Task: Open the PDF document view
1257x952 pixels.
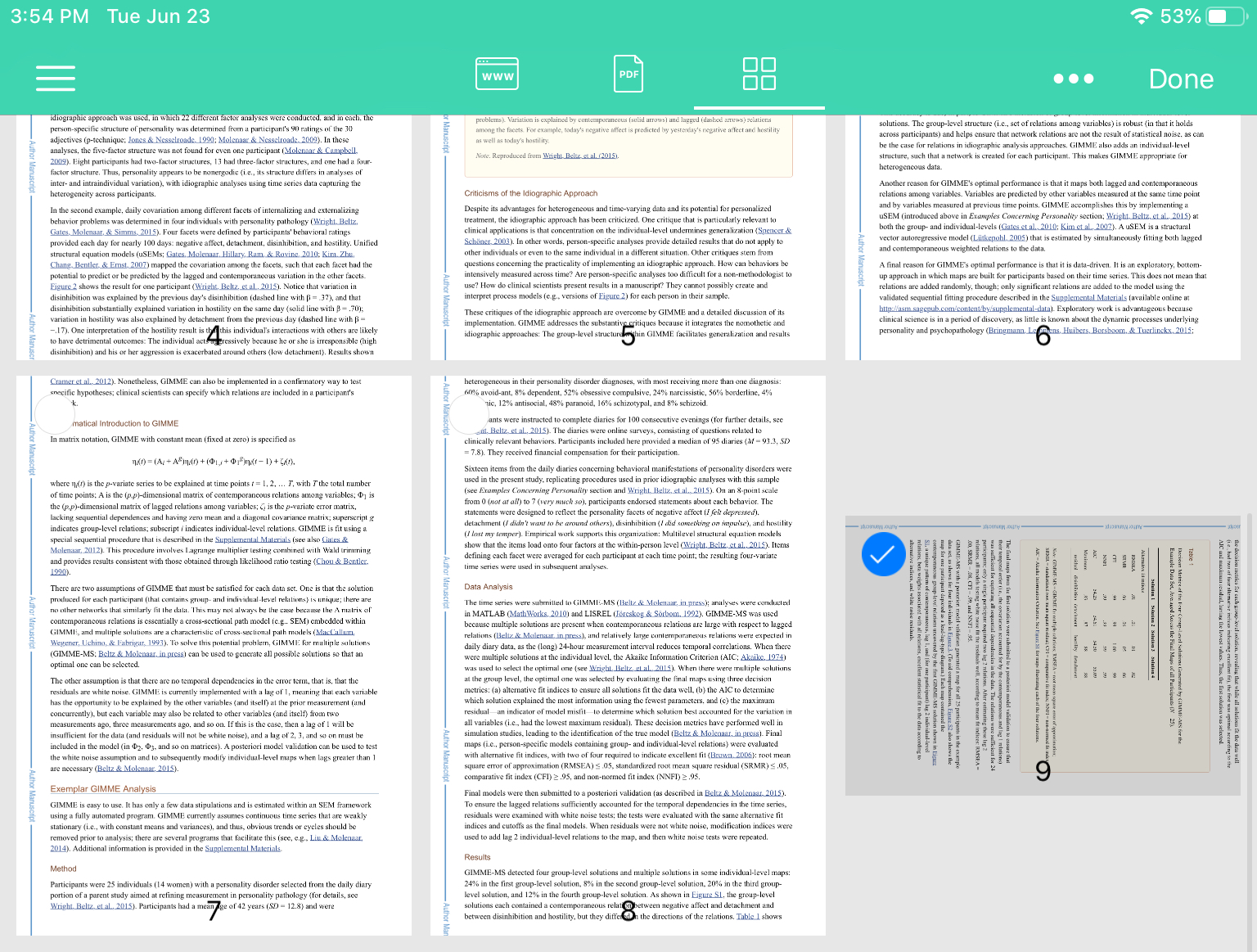Action: [x=628, y=74]
